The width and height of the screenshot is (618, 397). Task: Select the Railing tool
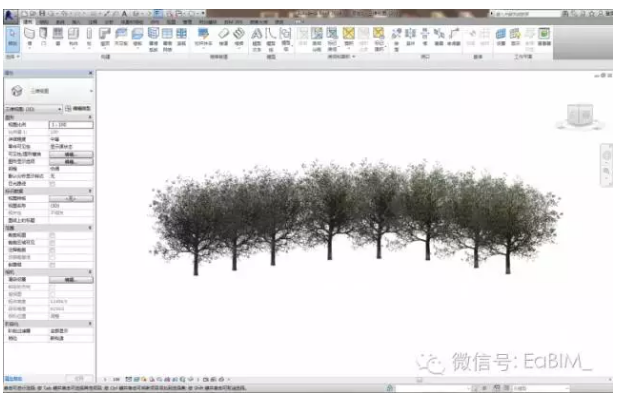coord(203,38)
